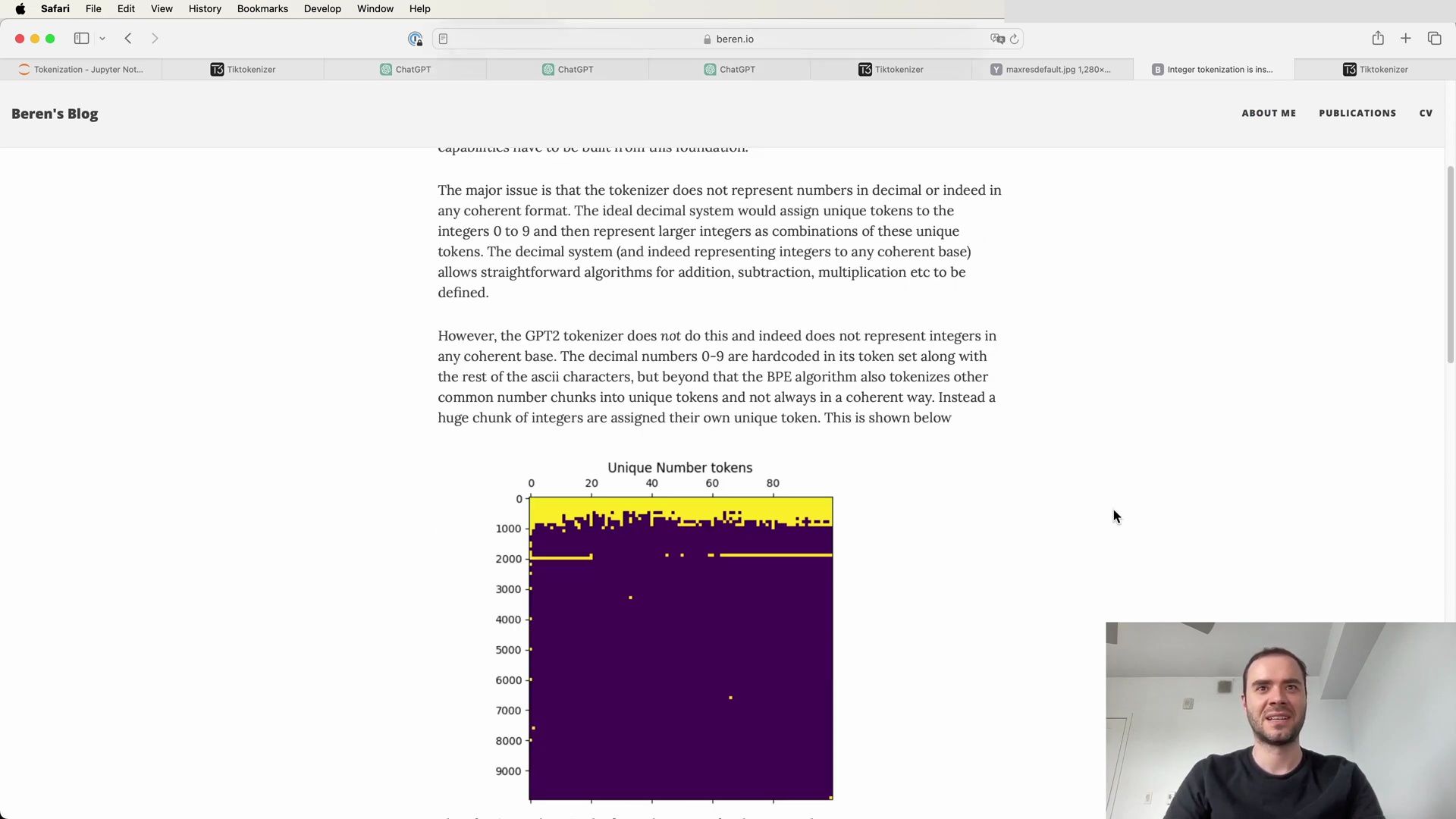
Task: Open the sidebar options chevron
Action: (x=102, y=39)
